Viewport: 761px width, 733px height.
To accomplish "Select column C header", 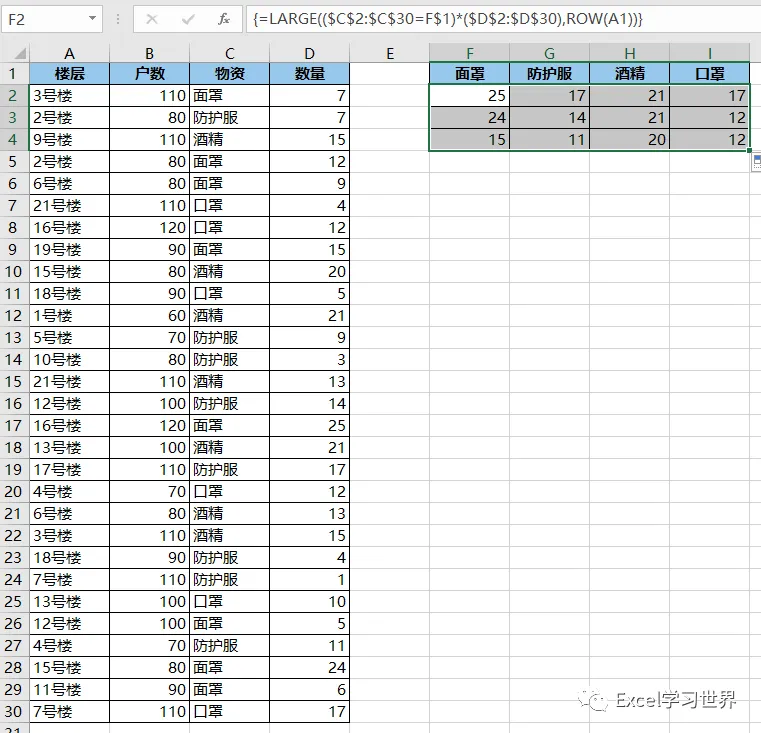I will pyautogui.click(x=230, y=53).
